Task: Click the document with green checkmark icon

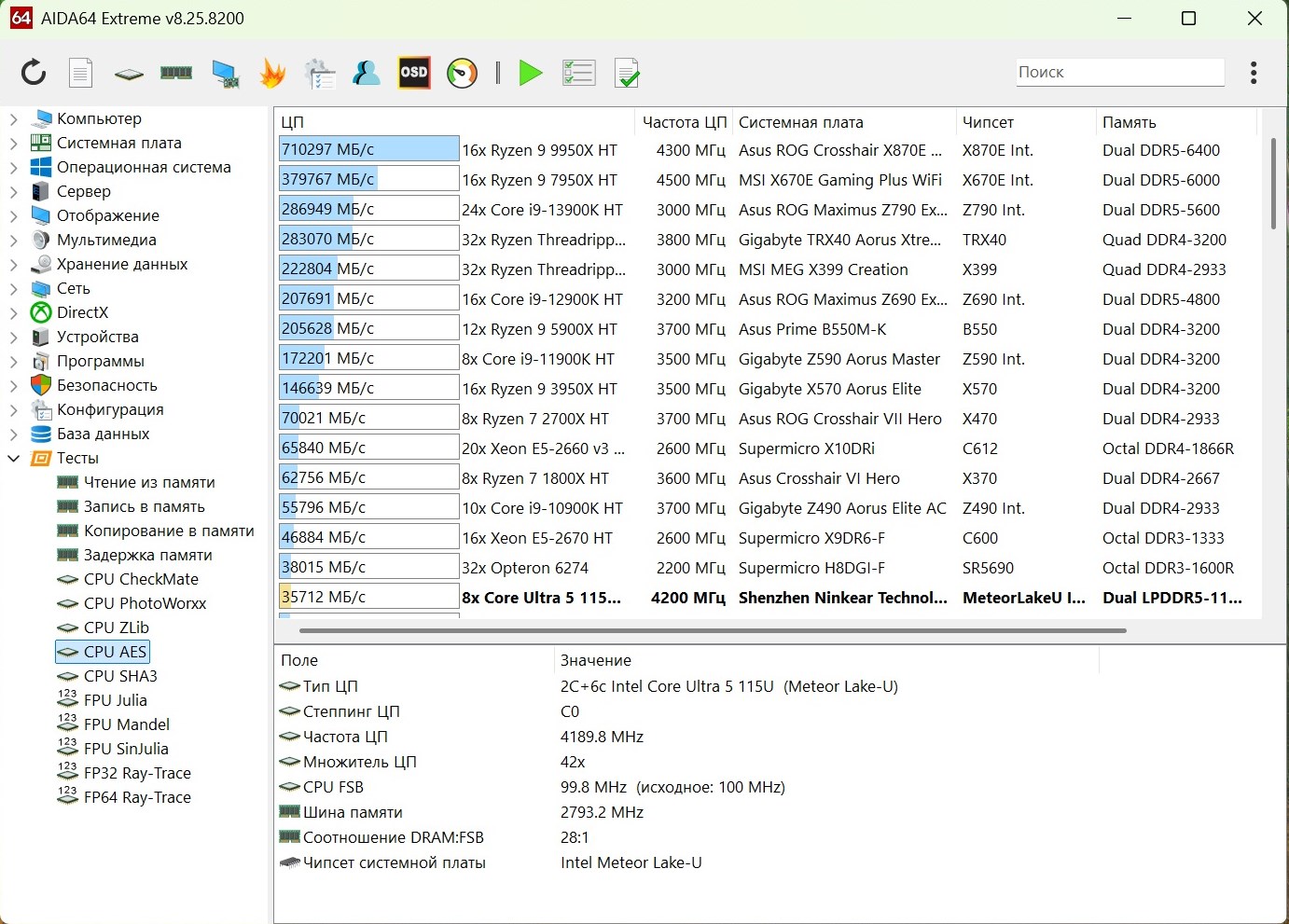Action: pyautogui.click(x=627, y=73)
